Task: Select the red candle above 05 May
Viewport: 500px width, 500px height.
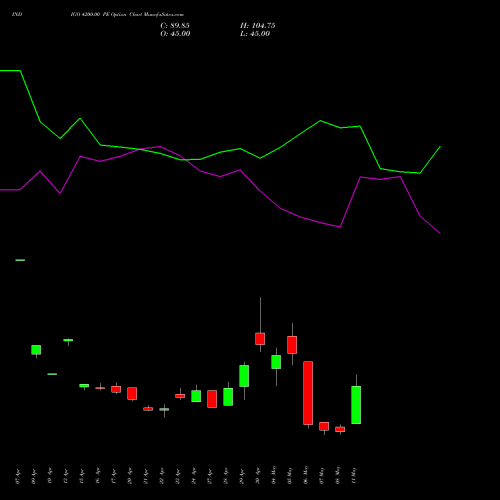Action: (x=292, y=345)
